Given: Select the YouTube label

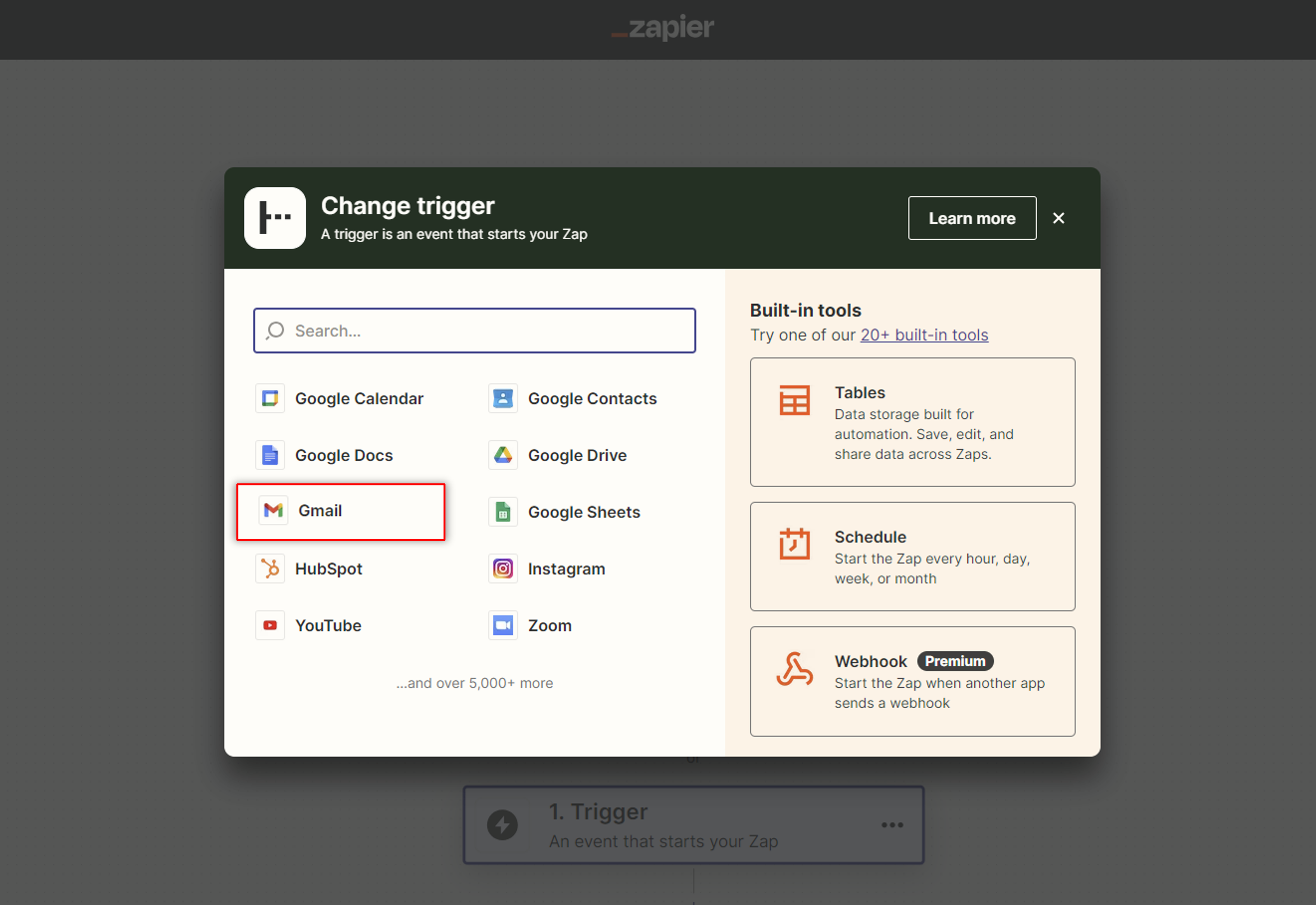Looking at the screenshot, I should click(329, 625).
